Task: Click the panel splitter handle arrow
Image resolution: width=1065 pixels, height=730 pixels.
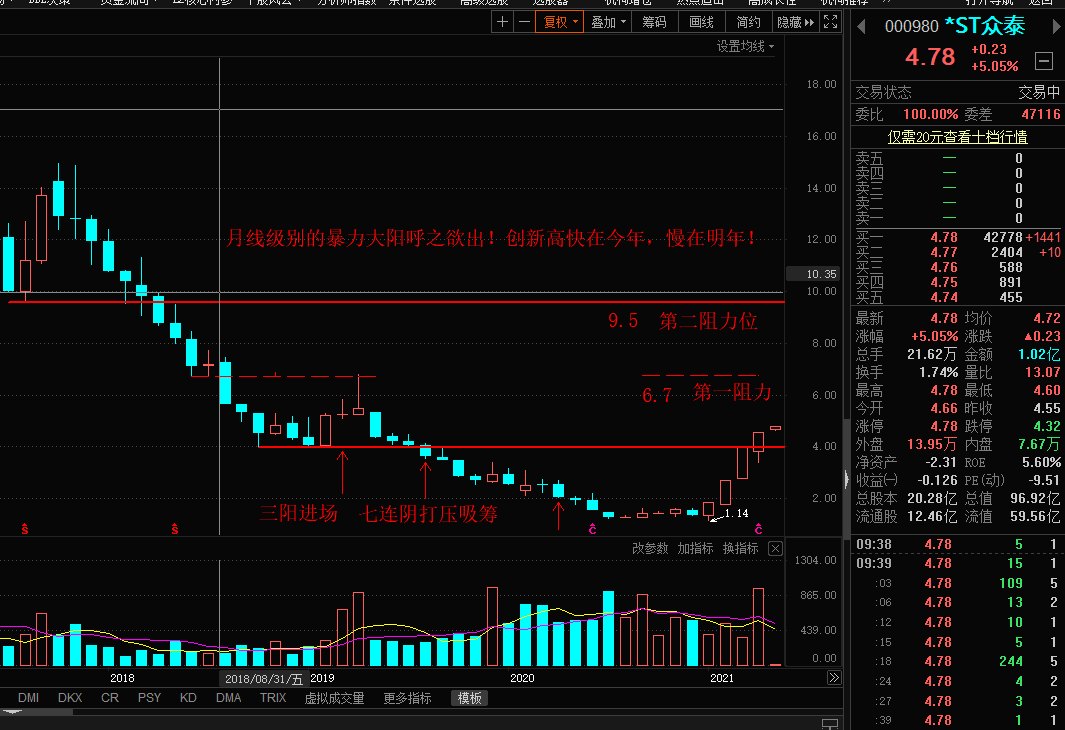Action: 846,479
